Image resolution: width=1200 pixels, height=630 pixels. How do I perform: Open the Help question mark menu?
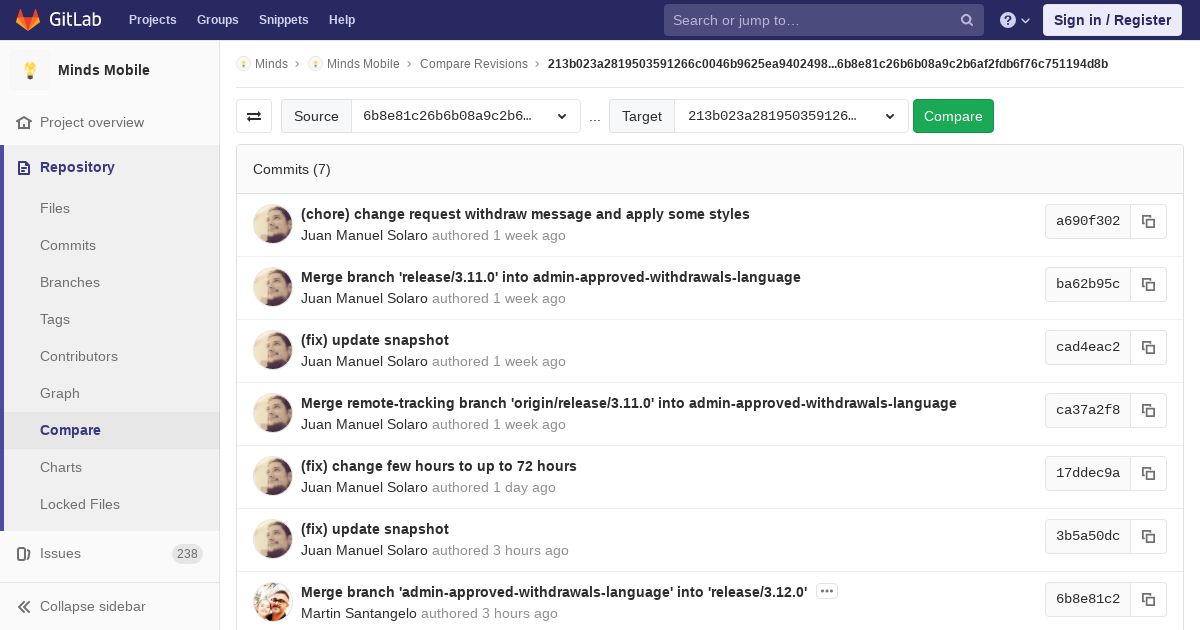pyautogui.click(x=1015, y=20)
